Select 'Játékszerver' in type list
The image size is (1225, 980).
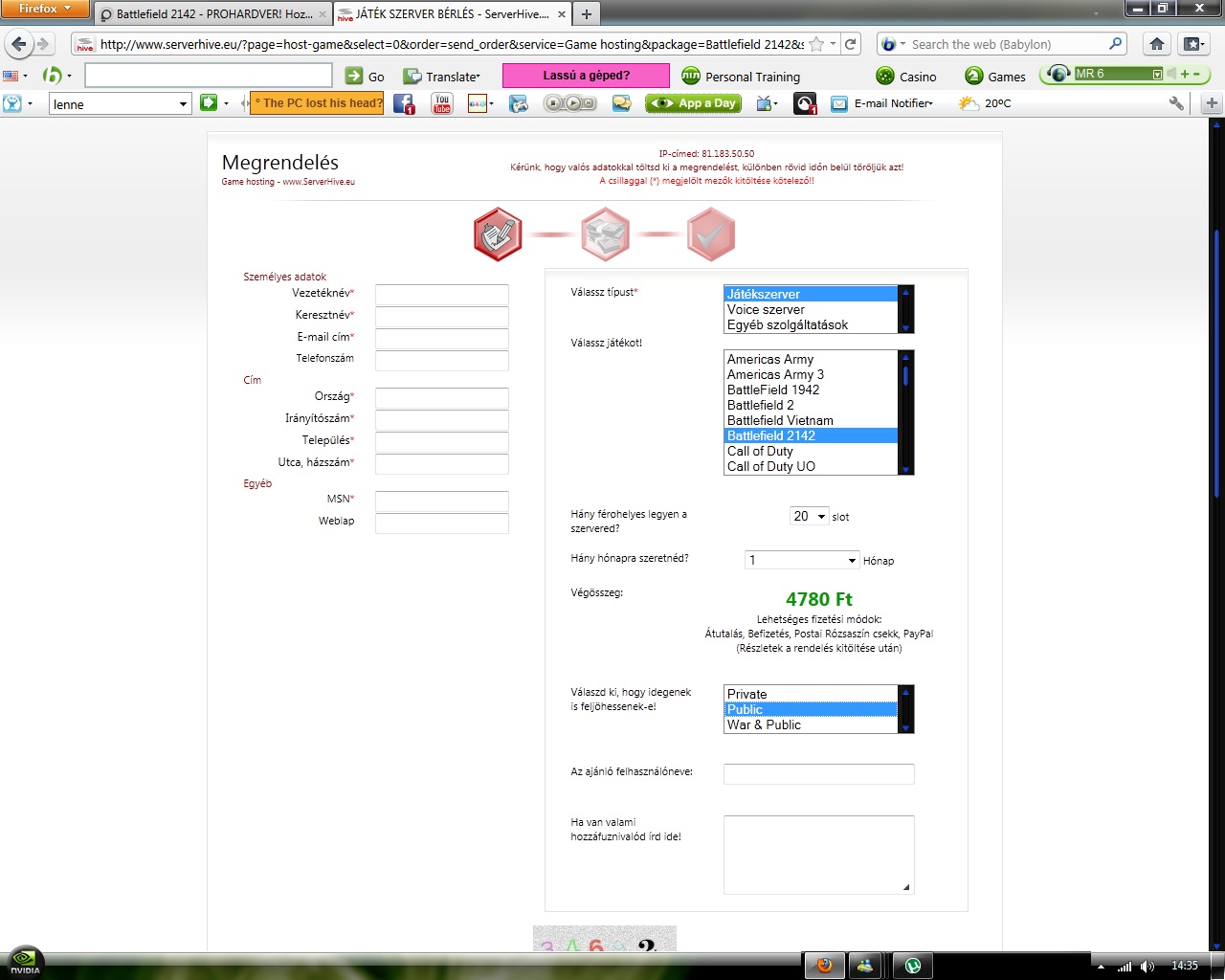pyautogui.click(x=811, y=294)
